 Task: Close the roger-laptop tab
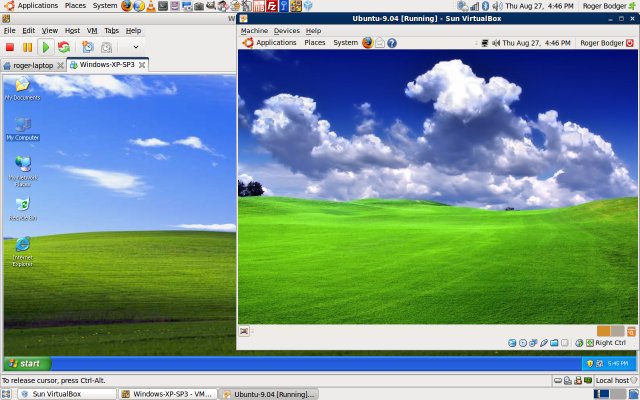(60, 65)
